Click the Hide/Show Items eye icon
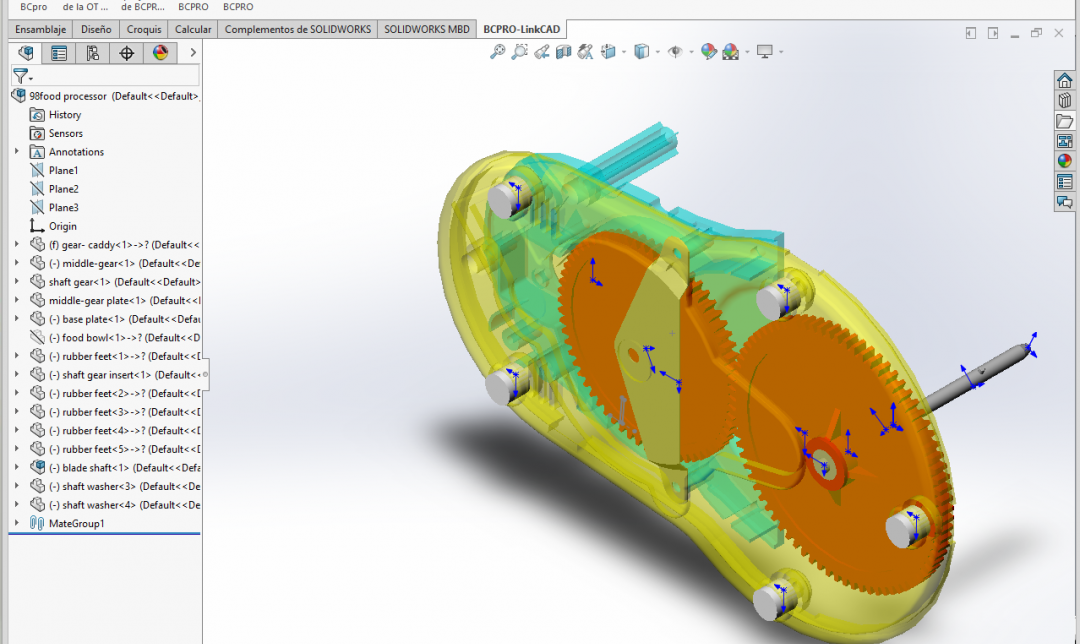Image resolution: width=1080 pixels, height=644 pixels. pos(675,52)
